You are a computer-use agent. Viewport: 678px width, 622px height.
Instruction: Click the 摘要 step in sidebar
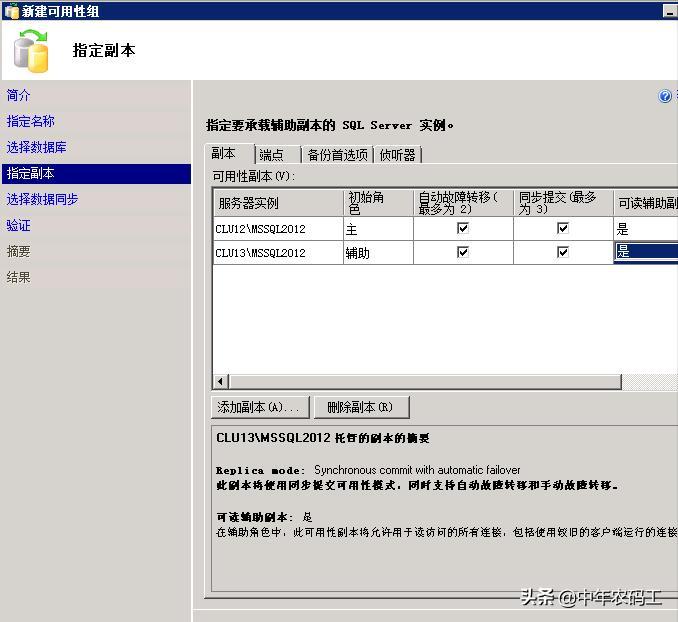point(18,251)
